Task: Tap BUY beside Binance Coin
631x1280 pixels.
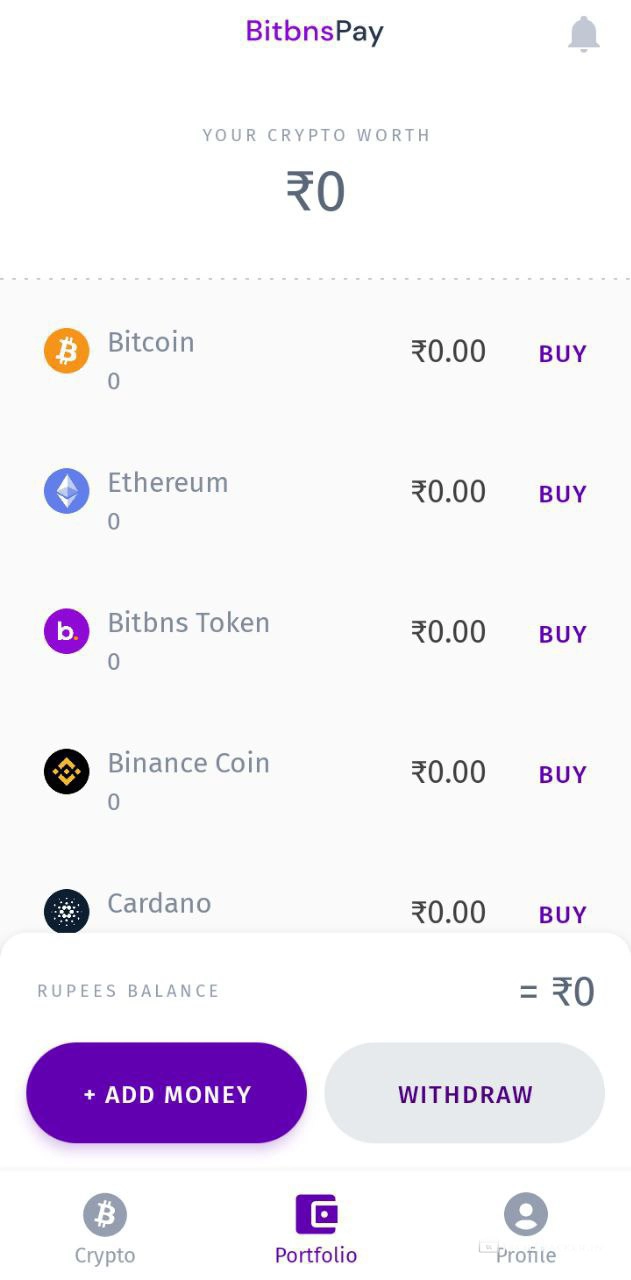Action: (563, 774)
